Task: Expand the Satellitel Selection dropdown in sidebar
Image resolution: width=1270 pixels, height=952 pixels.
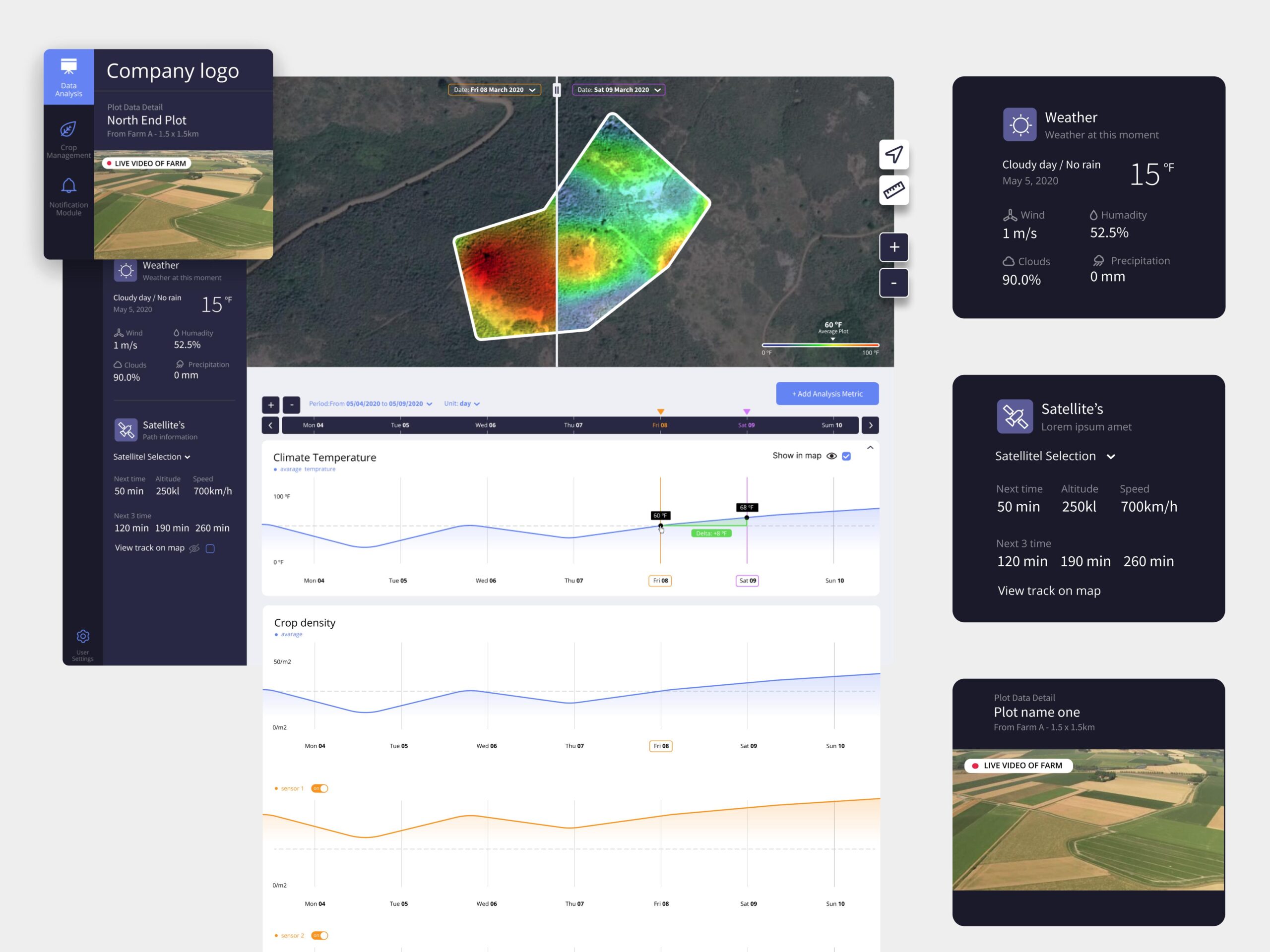Action: (x=152, y=457)
